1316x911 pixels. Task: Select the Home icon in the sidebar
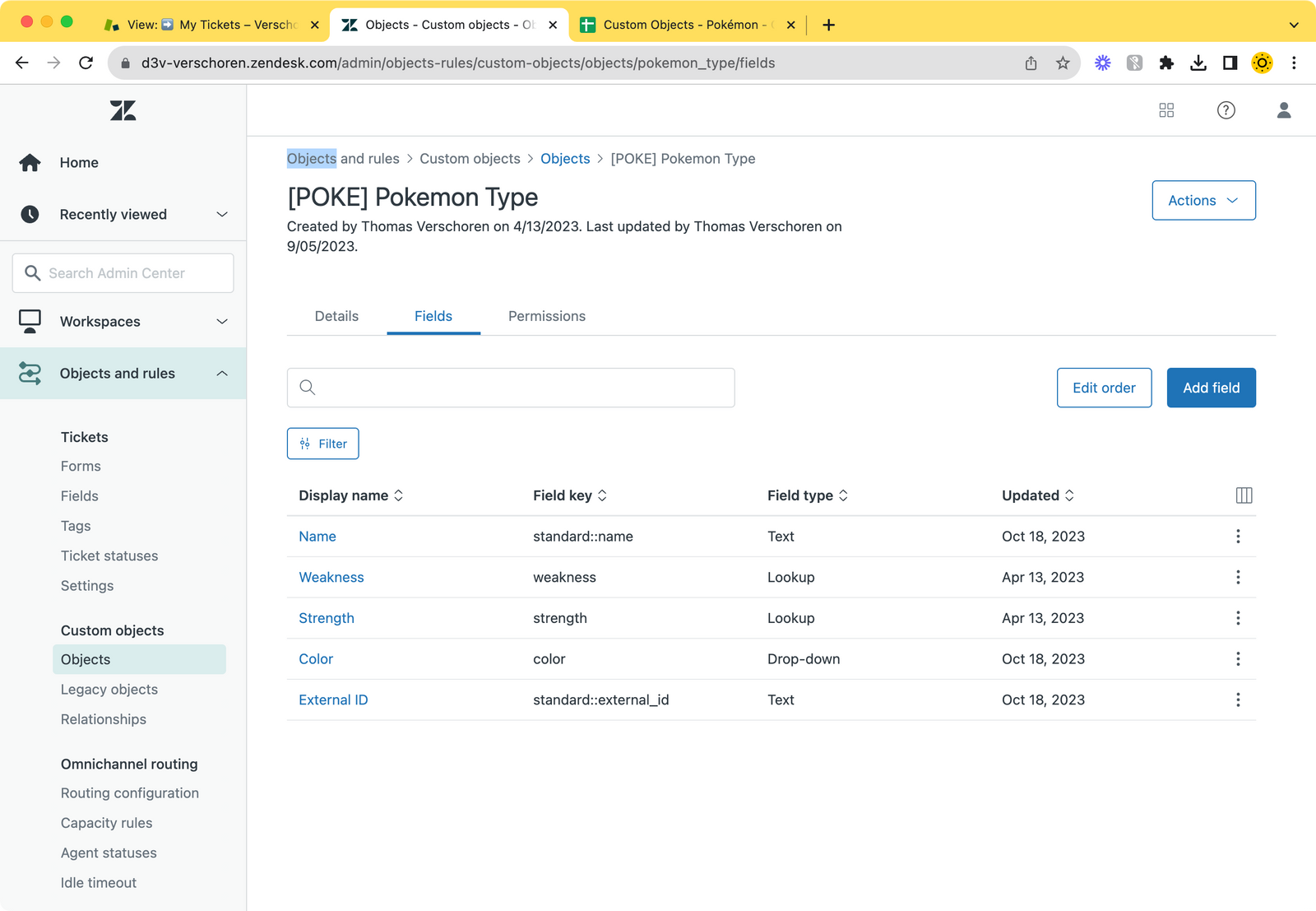[x=30, y=162]
